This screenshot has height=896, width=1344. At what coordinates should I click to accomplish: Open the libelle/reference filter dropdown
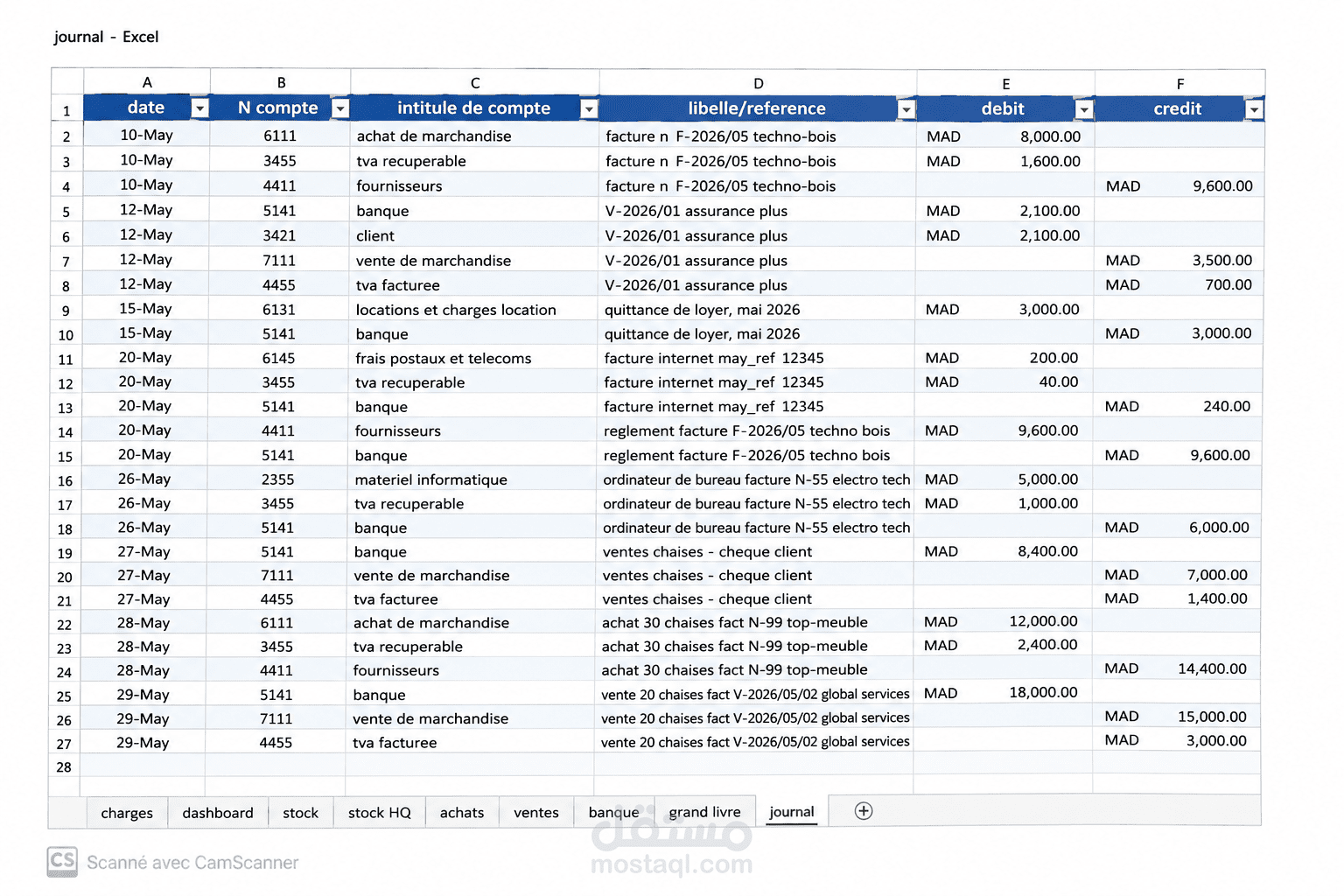907,108
